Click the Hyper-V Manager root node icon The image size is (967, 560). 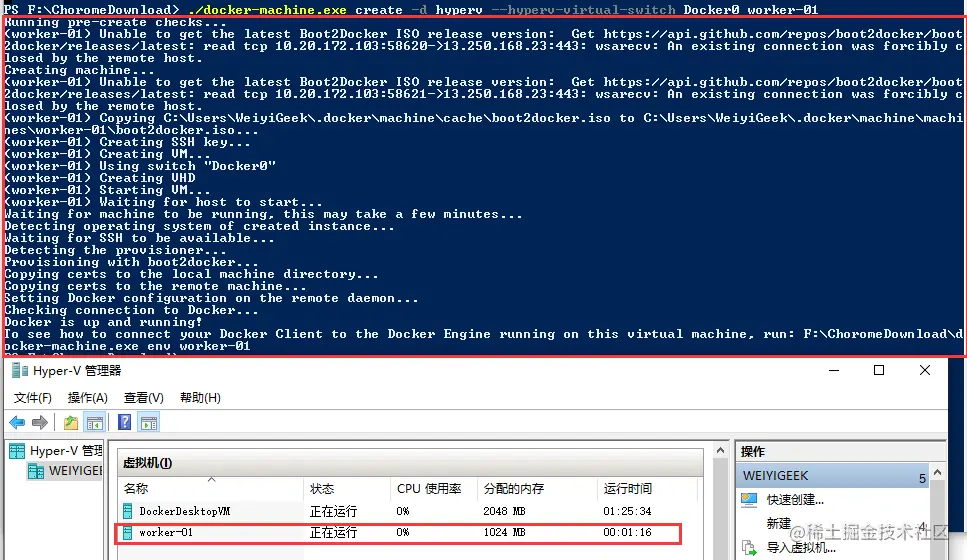pos(17,451)
